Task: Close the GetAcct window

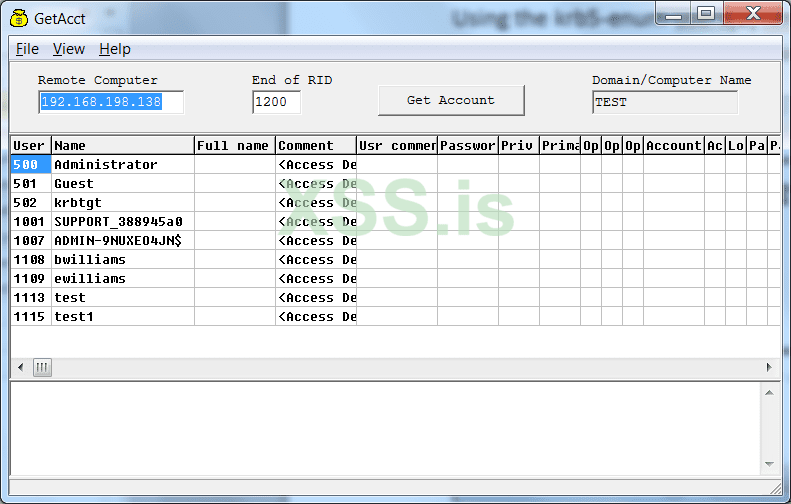Action: point(753,14)
